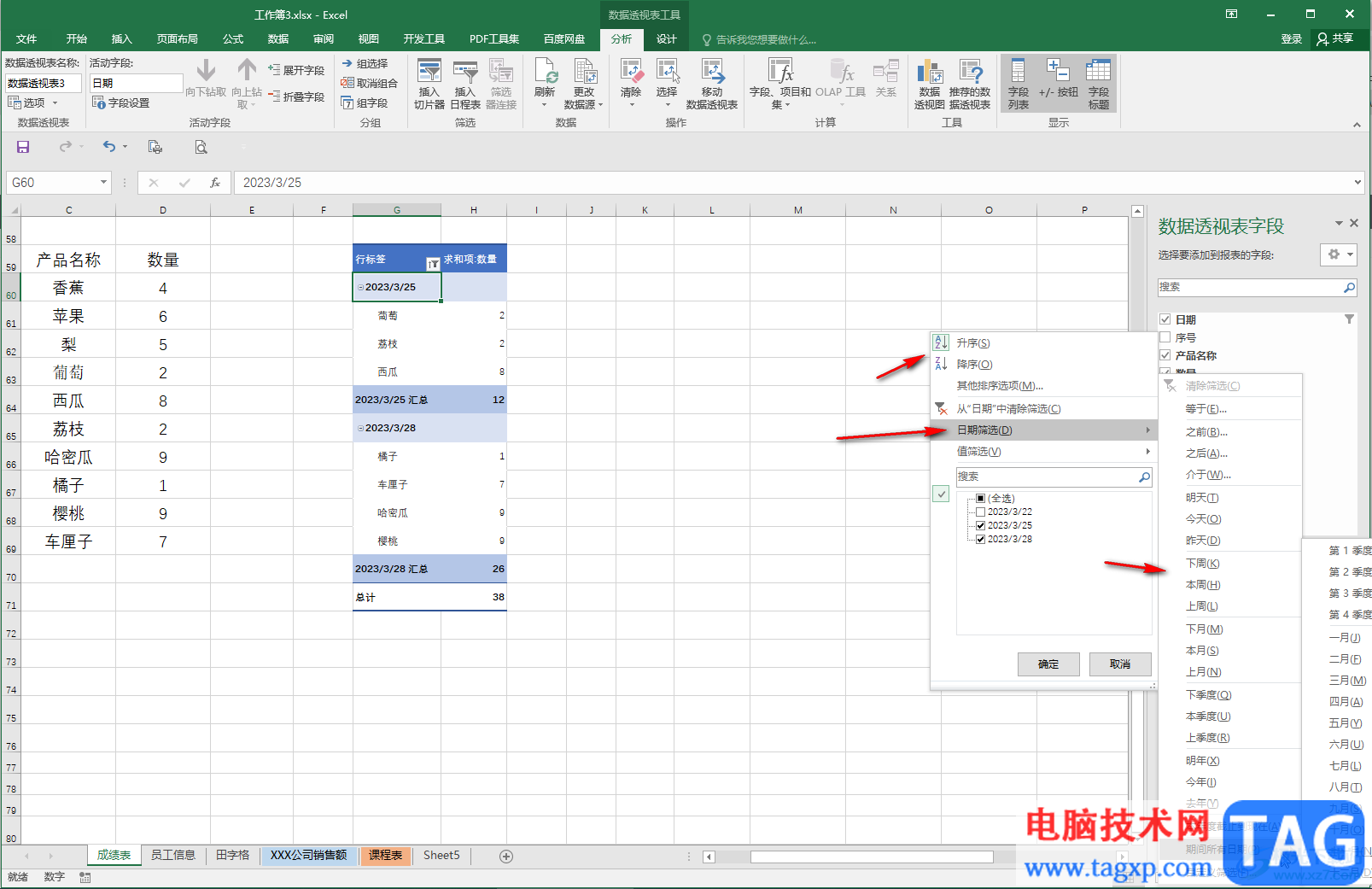Add a new sheet
The image size is (1372, 889).
coord(506,857)
